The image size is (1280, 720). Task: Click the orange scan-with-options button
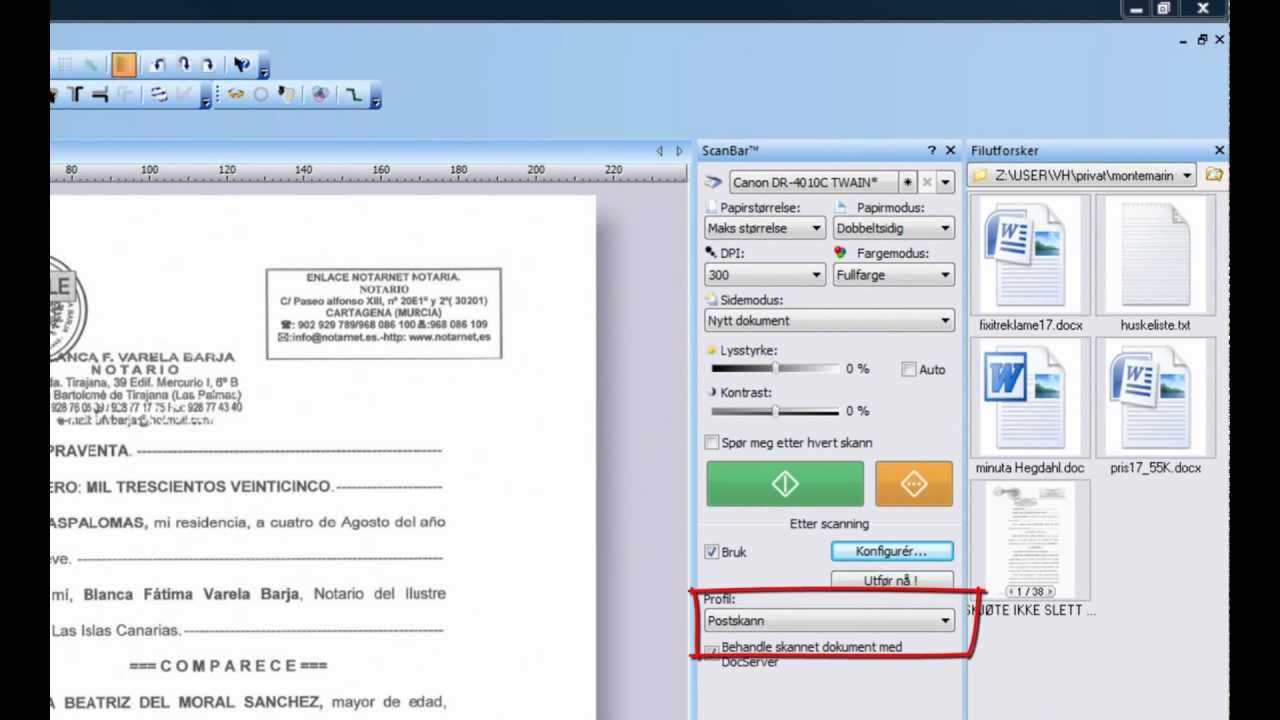(914, 484)
